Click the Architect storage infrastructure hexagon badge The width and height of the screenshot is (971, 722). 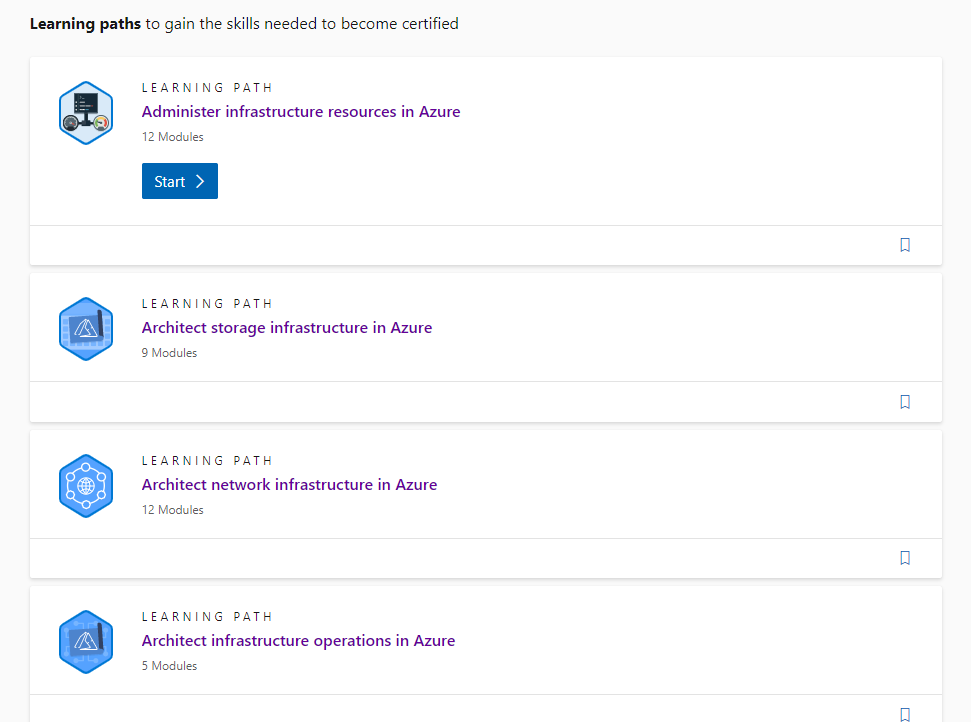coord(86,329)
